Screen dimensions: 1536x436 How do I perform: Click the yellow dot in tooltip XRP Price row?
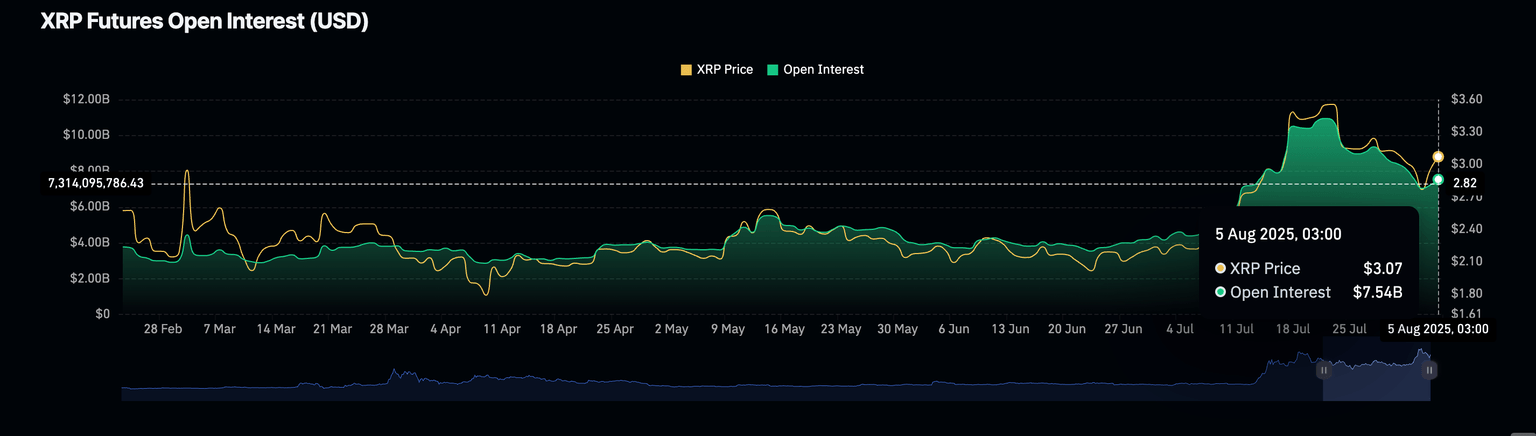[1220, 269]
